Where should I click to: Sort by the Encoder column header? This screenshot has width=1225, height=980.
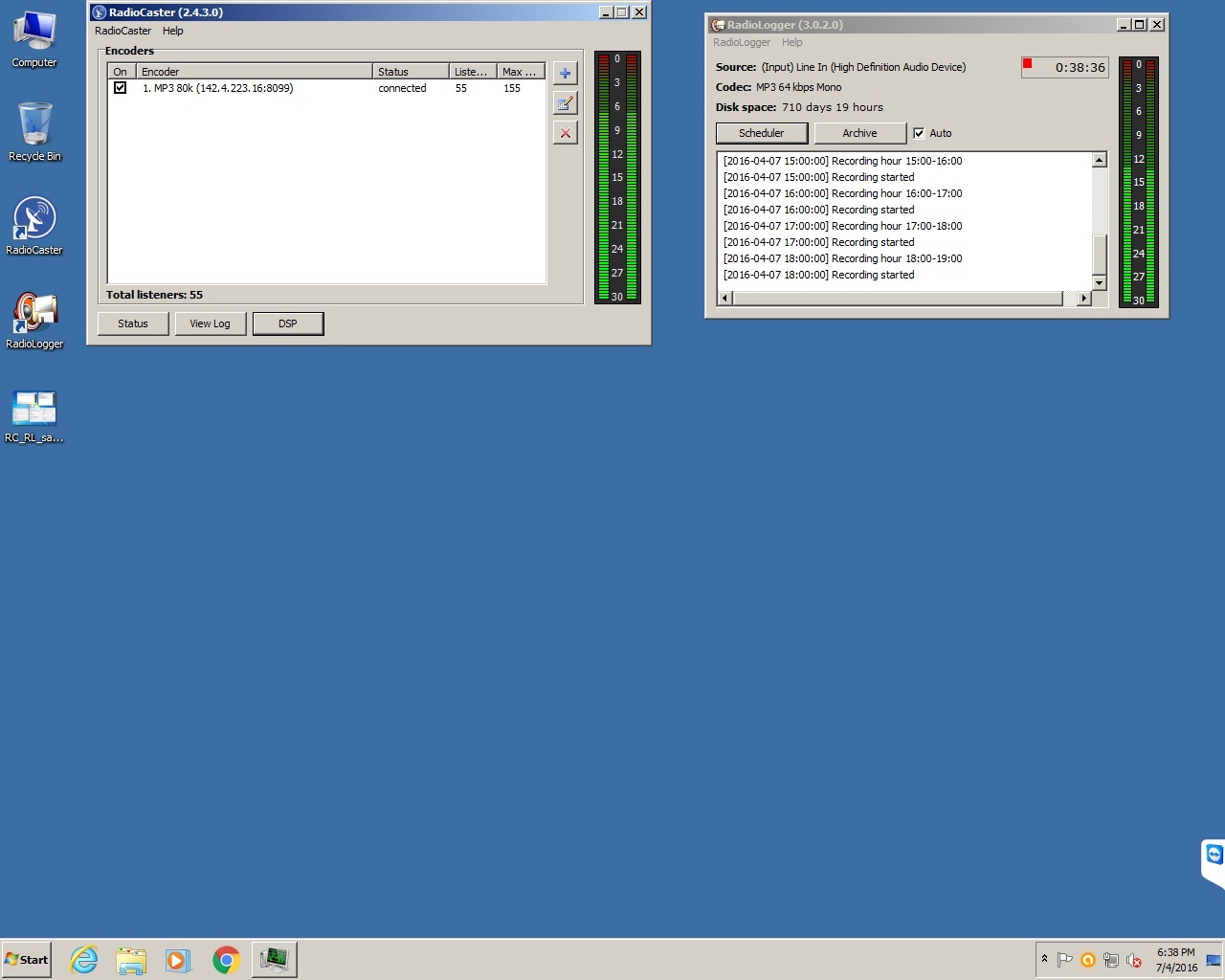255,72
